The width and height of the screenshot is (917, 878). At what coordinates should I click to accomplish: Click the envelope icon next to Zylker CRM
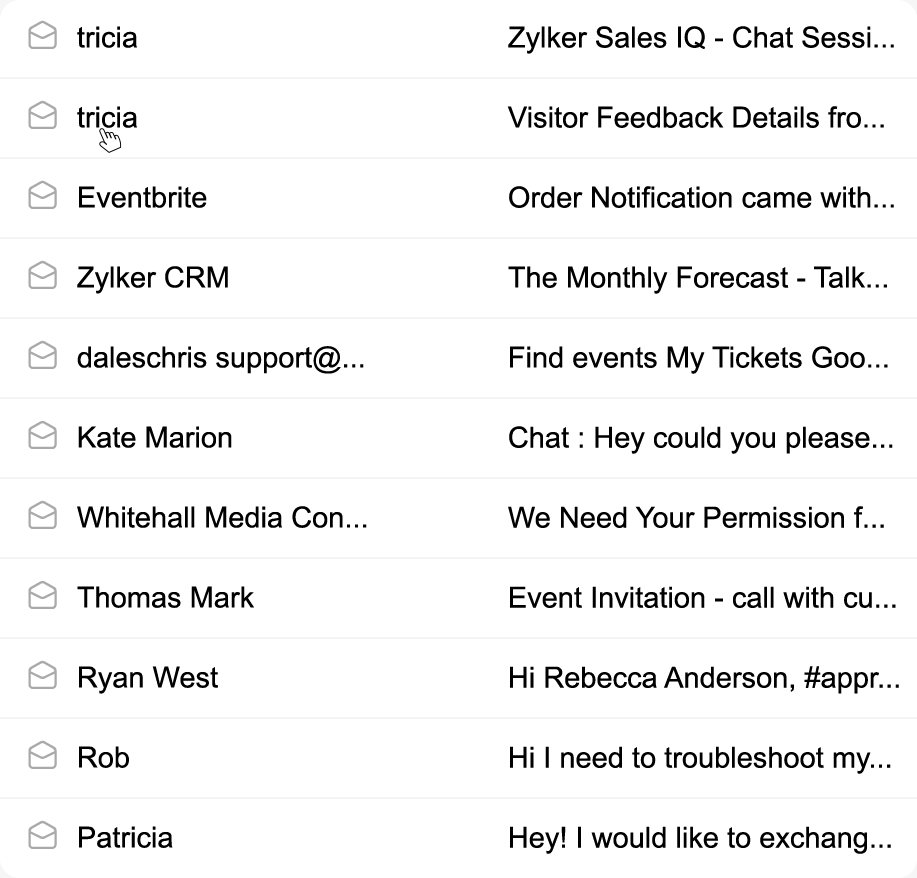coord(42,277)
